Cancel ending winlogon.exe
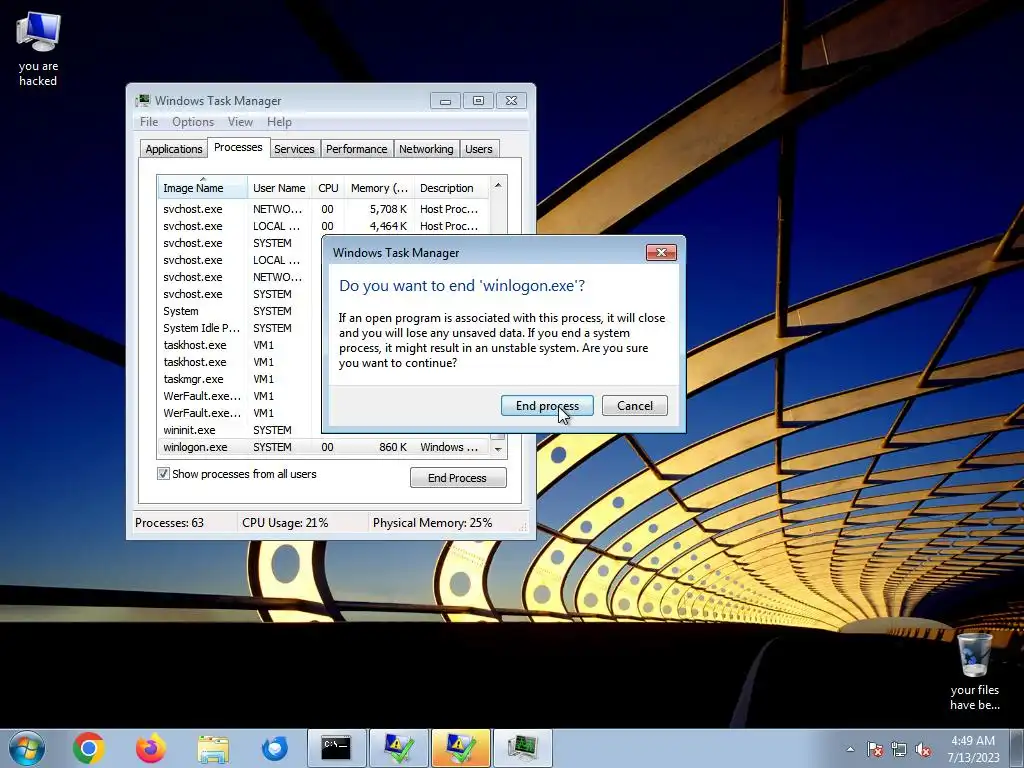Viewport: 1024px width, 768px height. [635, 406]
